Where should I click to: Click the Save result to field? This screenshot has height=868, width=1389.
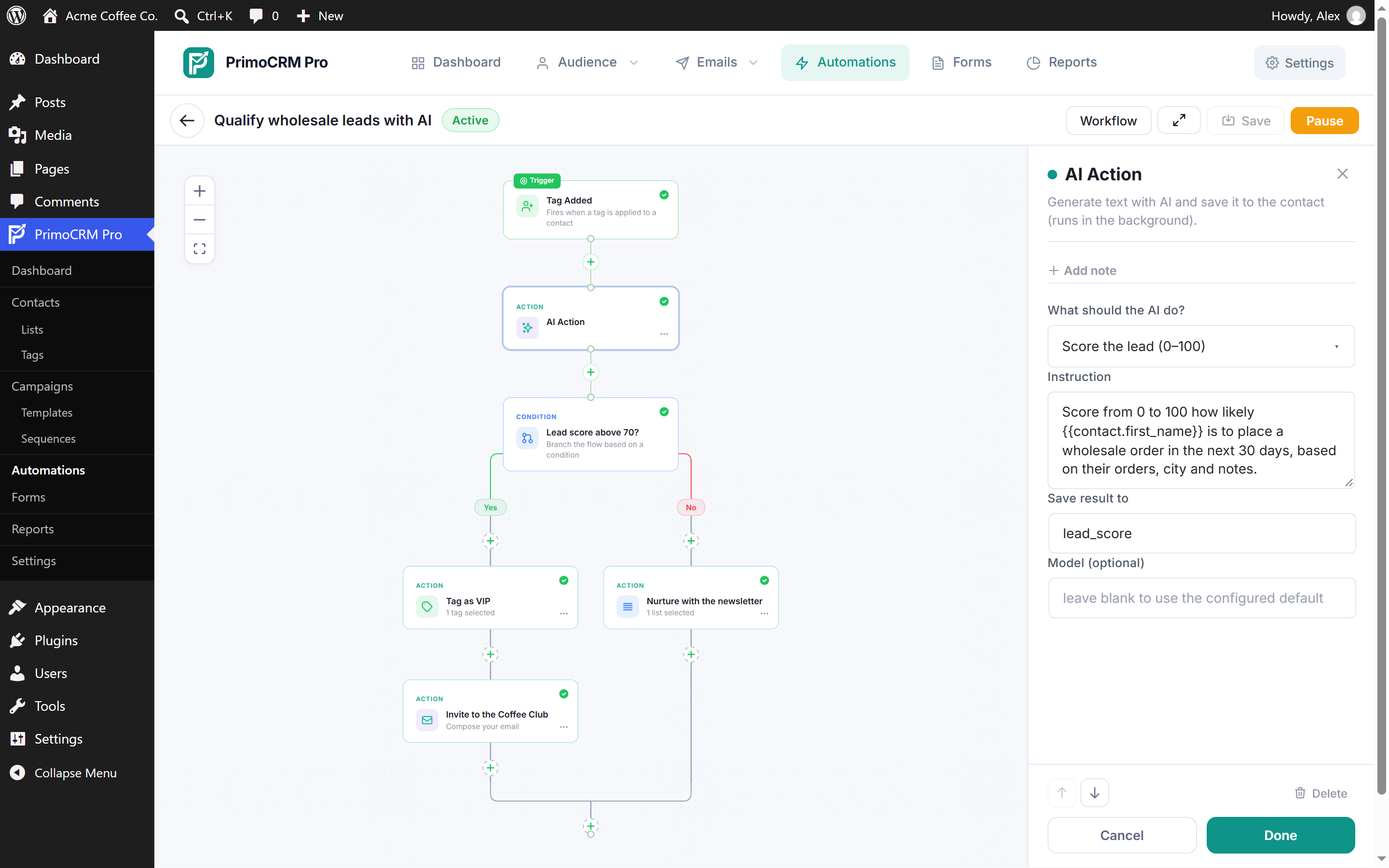coord(1201,533)
